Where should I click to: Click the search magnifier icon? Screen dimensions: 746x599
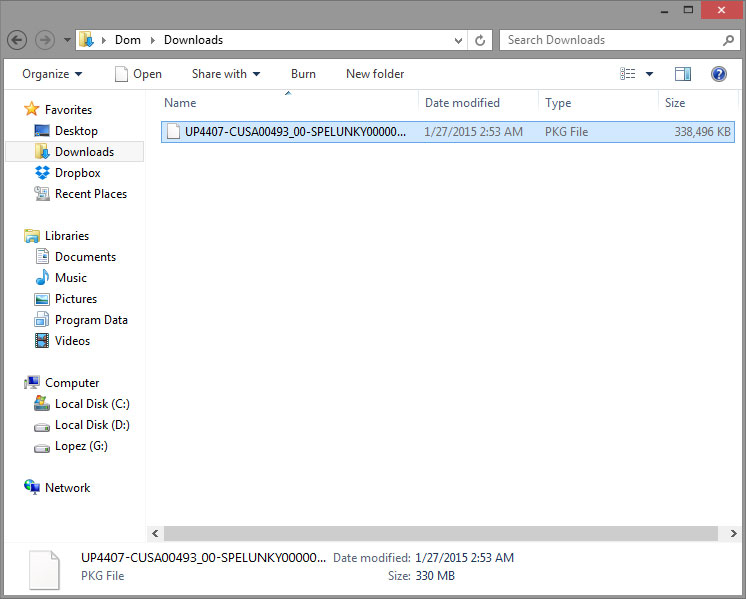(728, 40)
